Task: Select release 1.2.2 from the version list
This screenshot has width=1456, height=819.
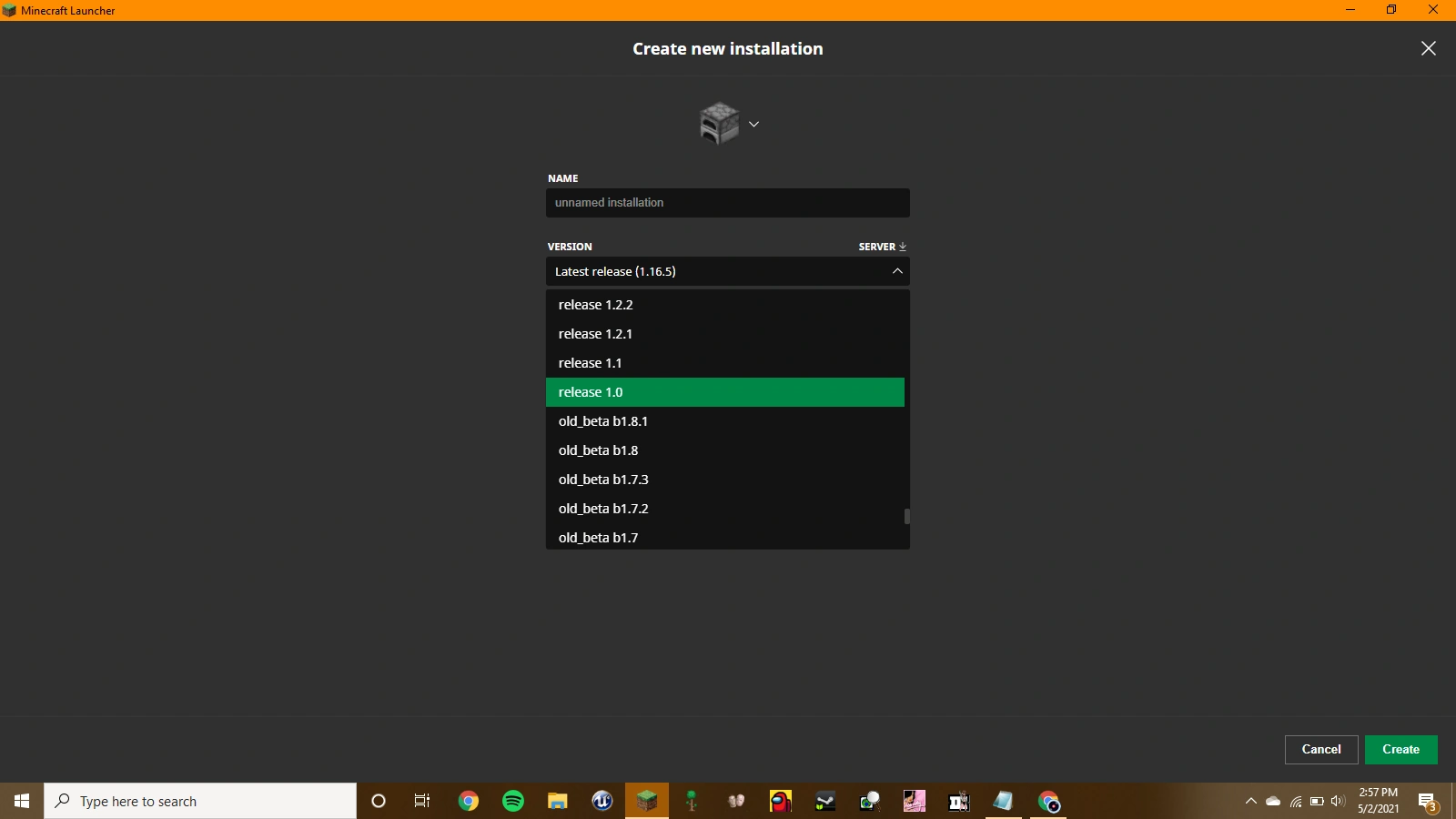Action: [x=725, y=305]
